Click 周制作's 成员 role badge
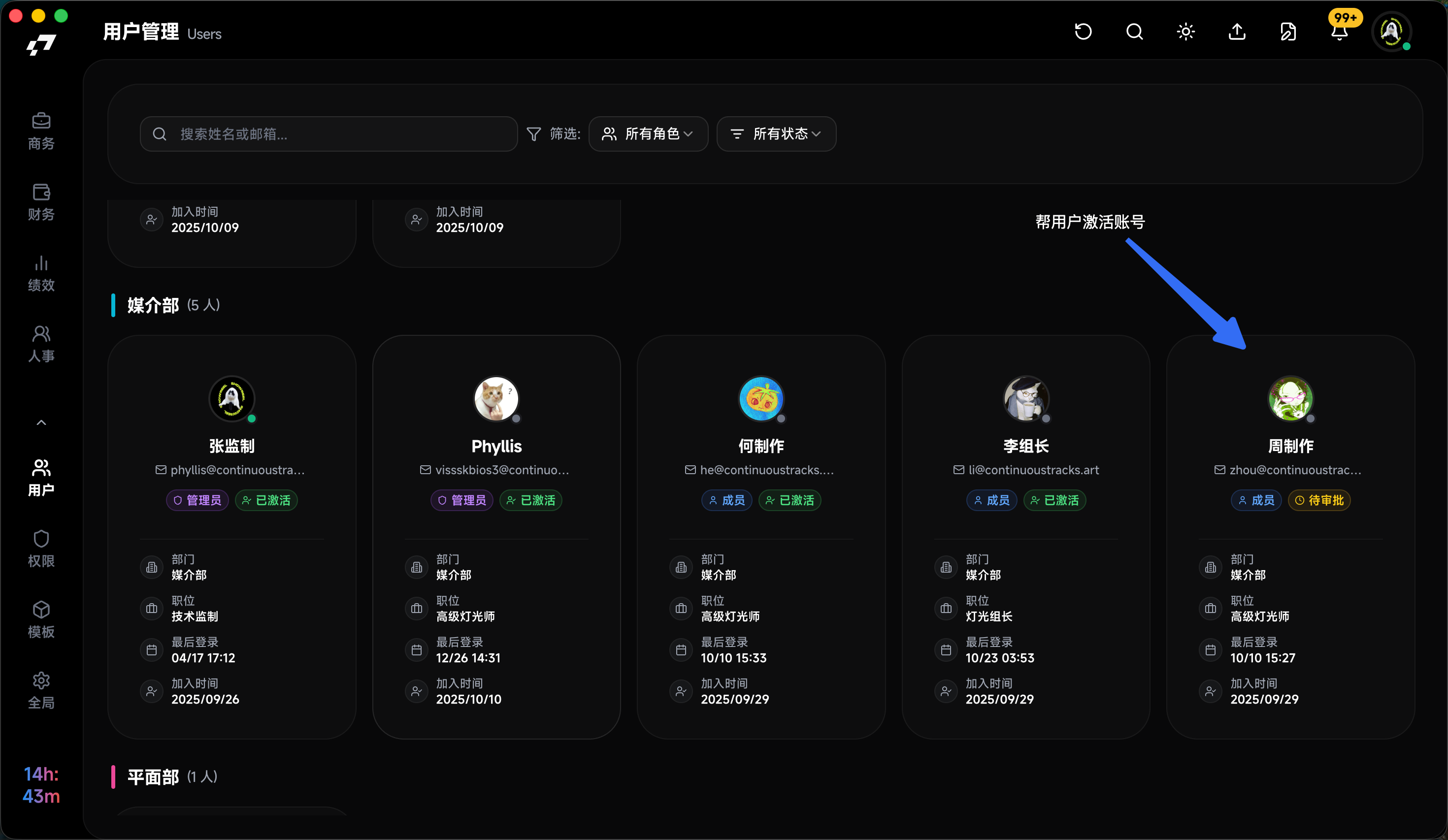The image size is (1448, 840). [x=1256, y=500]
